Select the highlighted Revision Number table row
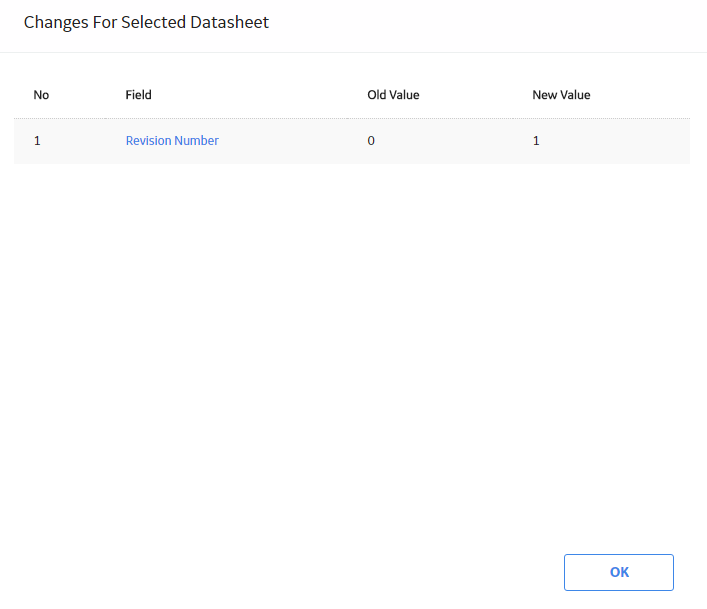 coord(352,141)
